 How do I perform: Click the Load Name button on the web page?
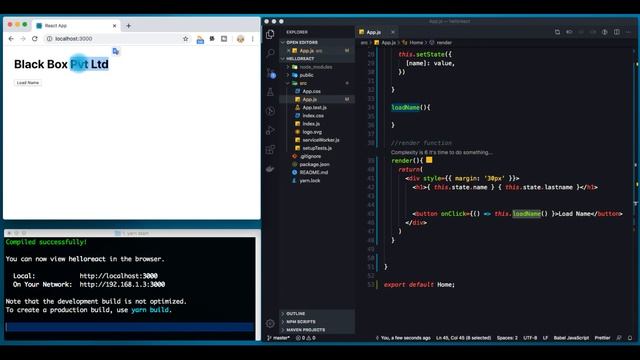(28, 83)
